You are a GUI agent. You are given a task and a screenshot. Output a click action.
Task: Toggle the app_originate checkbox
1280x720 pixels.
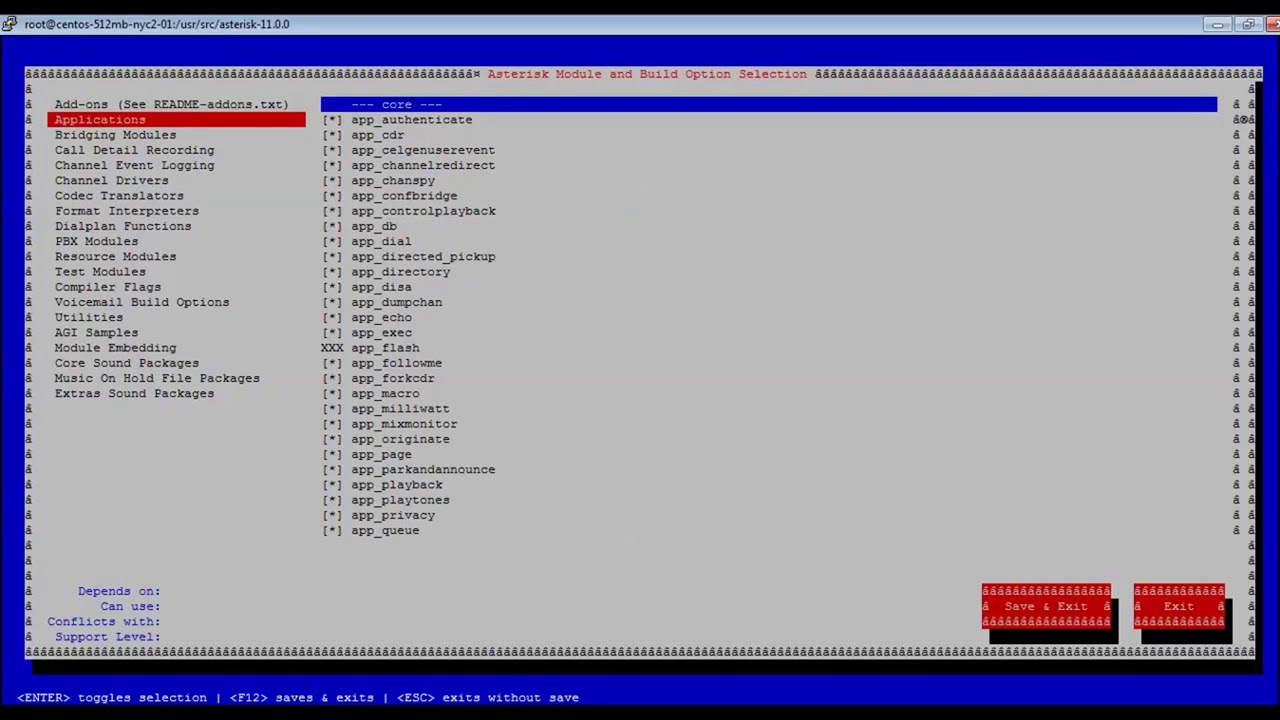click(332, 439)
